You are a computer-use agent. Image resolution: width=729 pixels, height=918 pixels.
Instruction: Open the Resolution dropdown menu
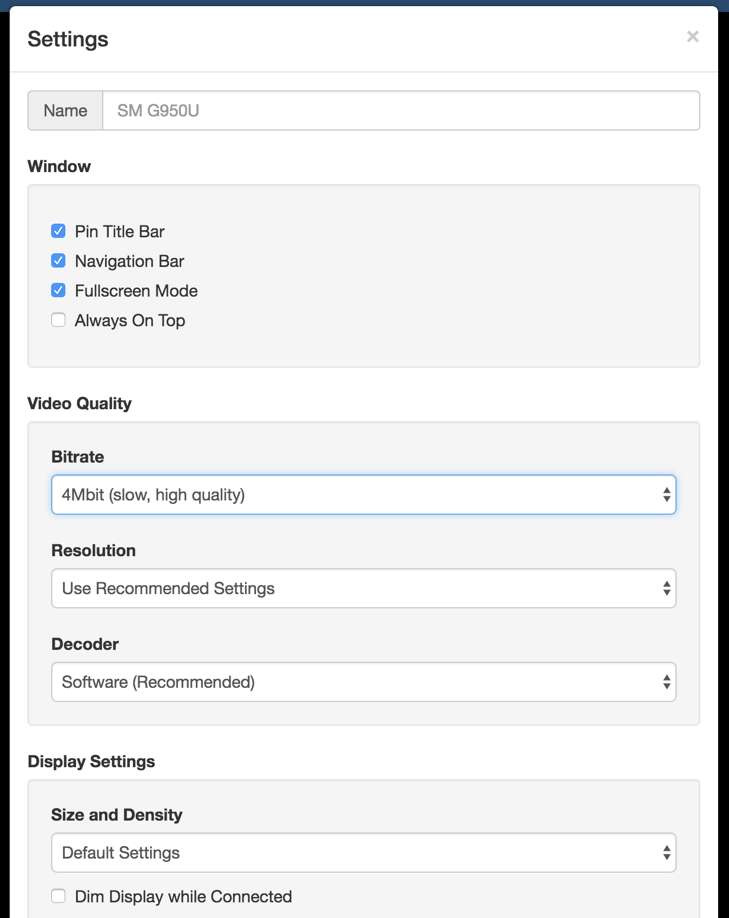[350, 589]
